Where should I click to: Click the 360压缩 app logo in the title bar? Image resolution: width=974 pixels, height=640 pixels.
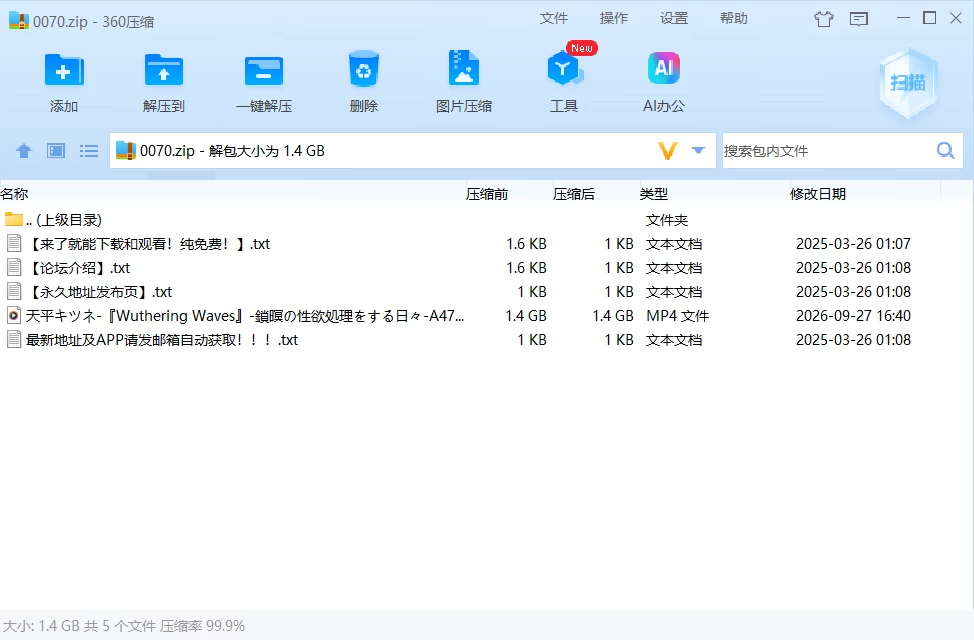19,21
